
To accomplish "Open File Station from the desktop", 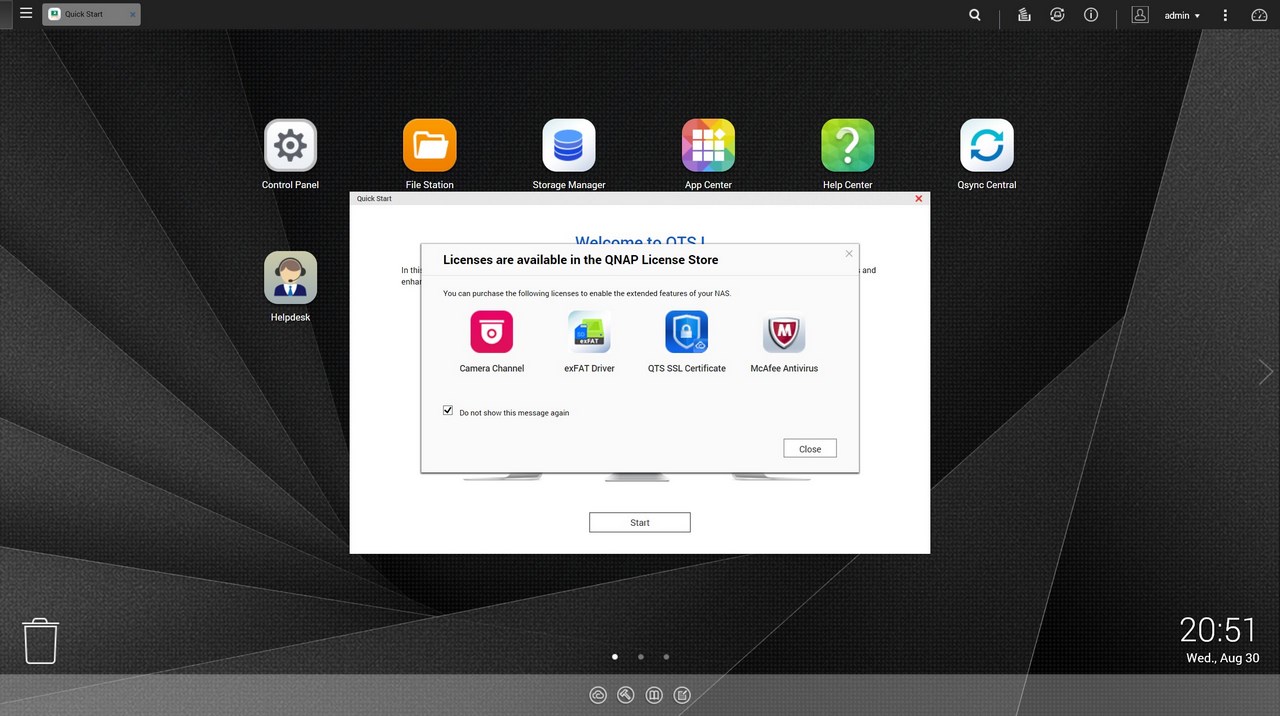I will pyautogui.click(x=430, y=146).
